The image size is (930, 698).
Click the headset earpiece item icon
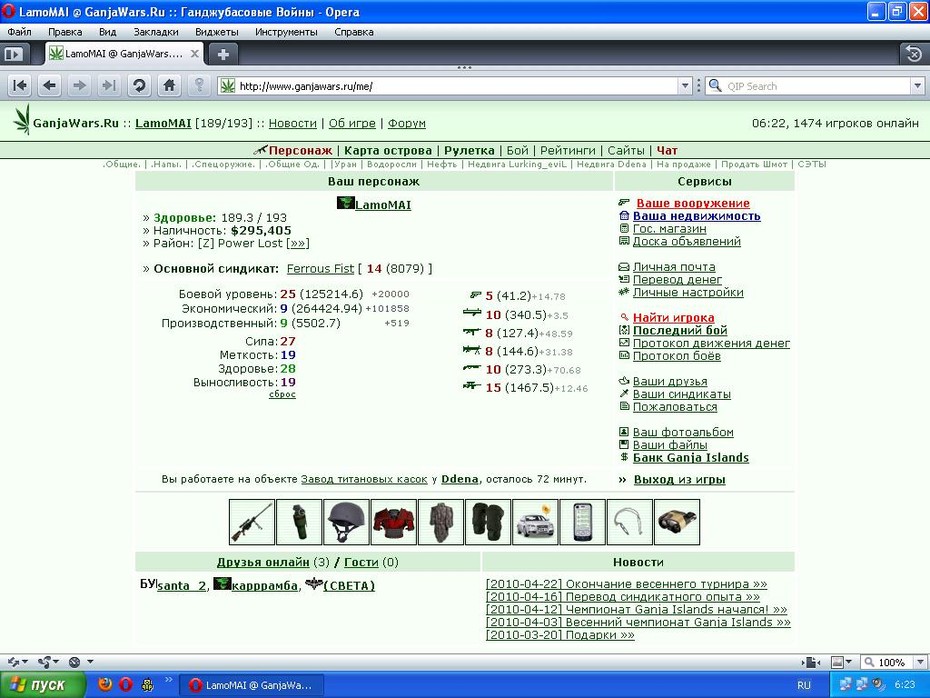click(x=629, y=522)
